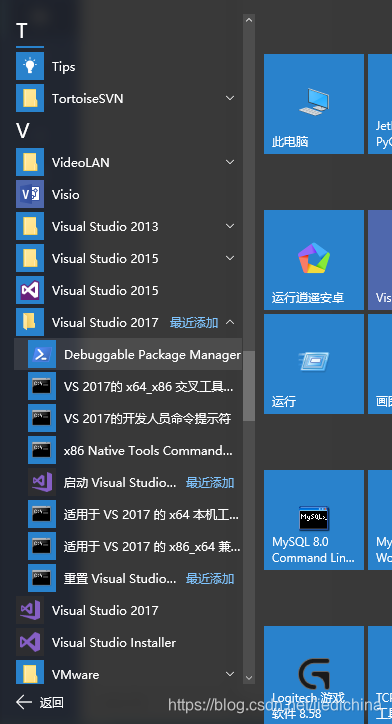
Task: Click the app list scrollbar thumb
Action: click(249, 386)
